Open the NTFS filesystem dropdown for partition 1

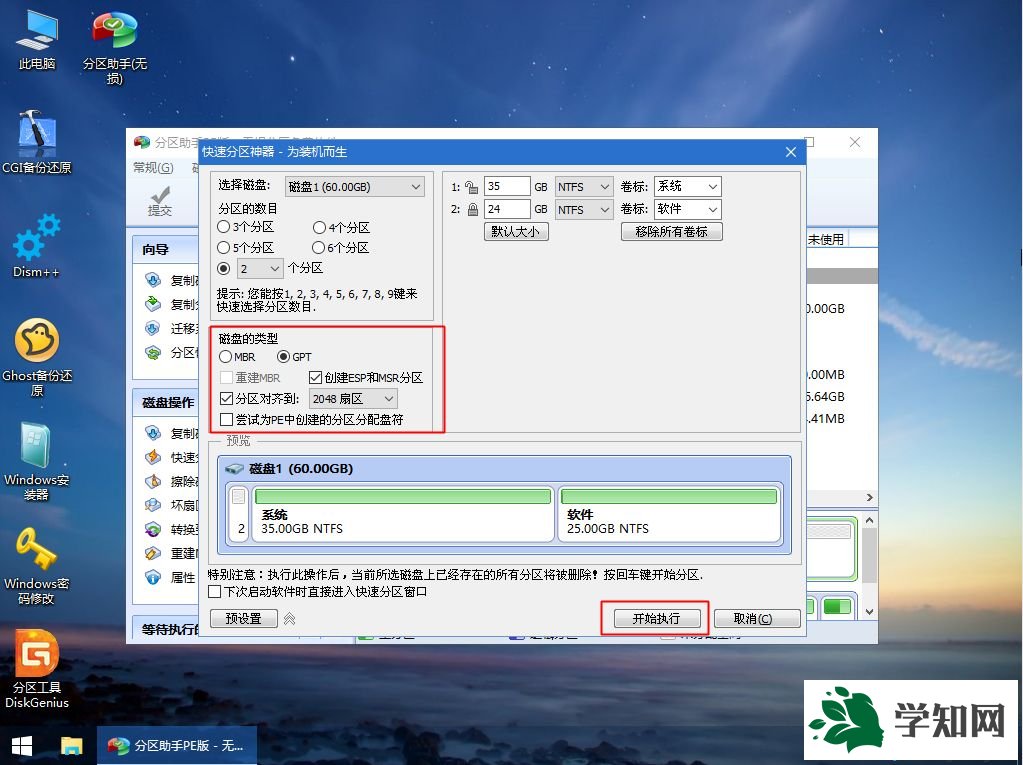583,186
